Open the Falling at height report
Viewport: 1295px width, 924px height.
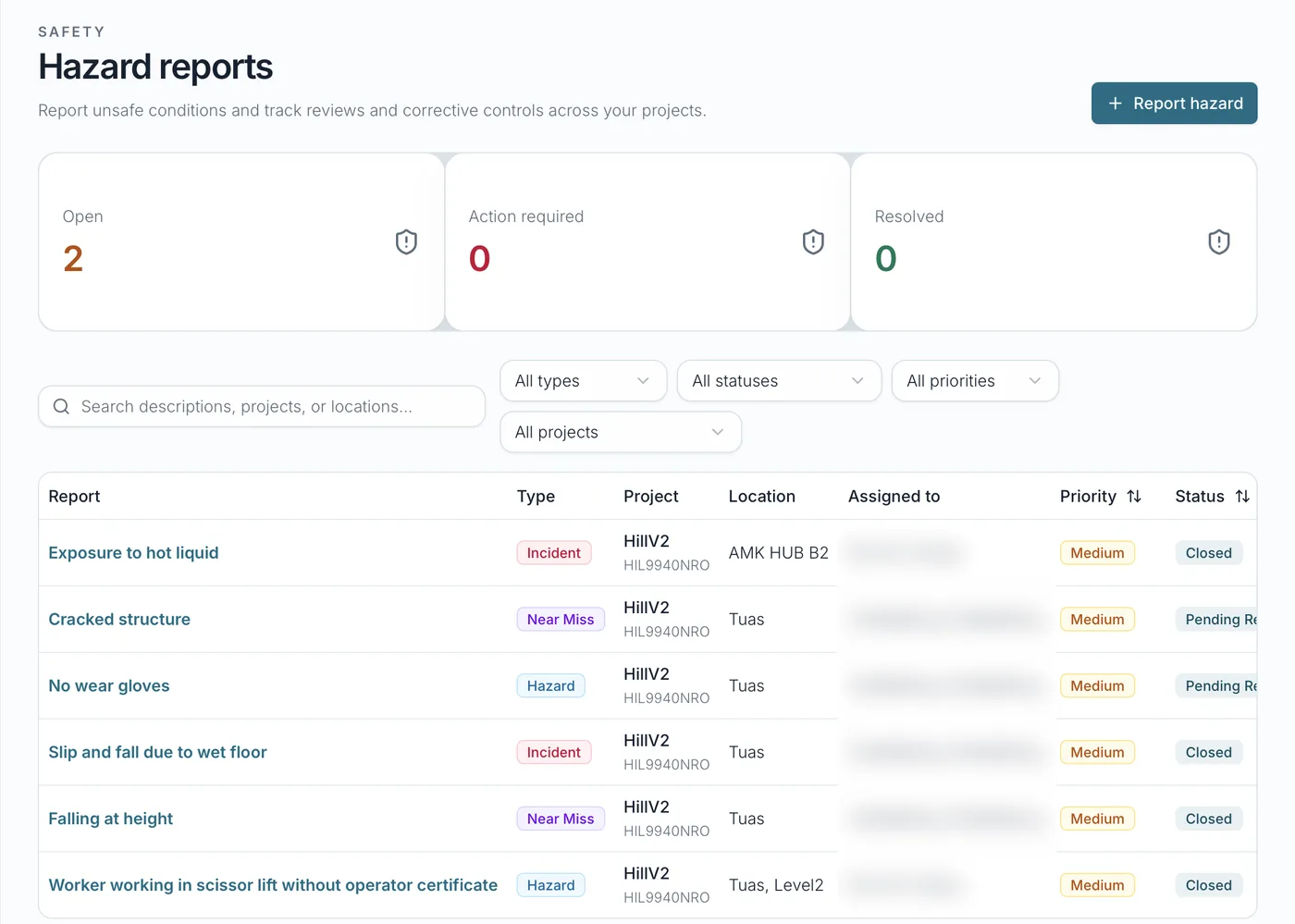(x=111, y=819)
